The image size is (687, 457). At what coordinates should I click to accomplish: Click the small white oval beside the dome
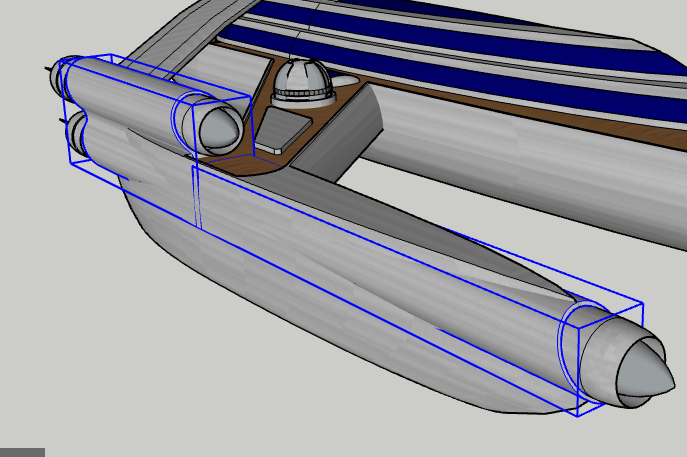[x=343, y=79]
